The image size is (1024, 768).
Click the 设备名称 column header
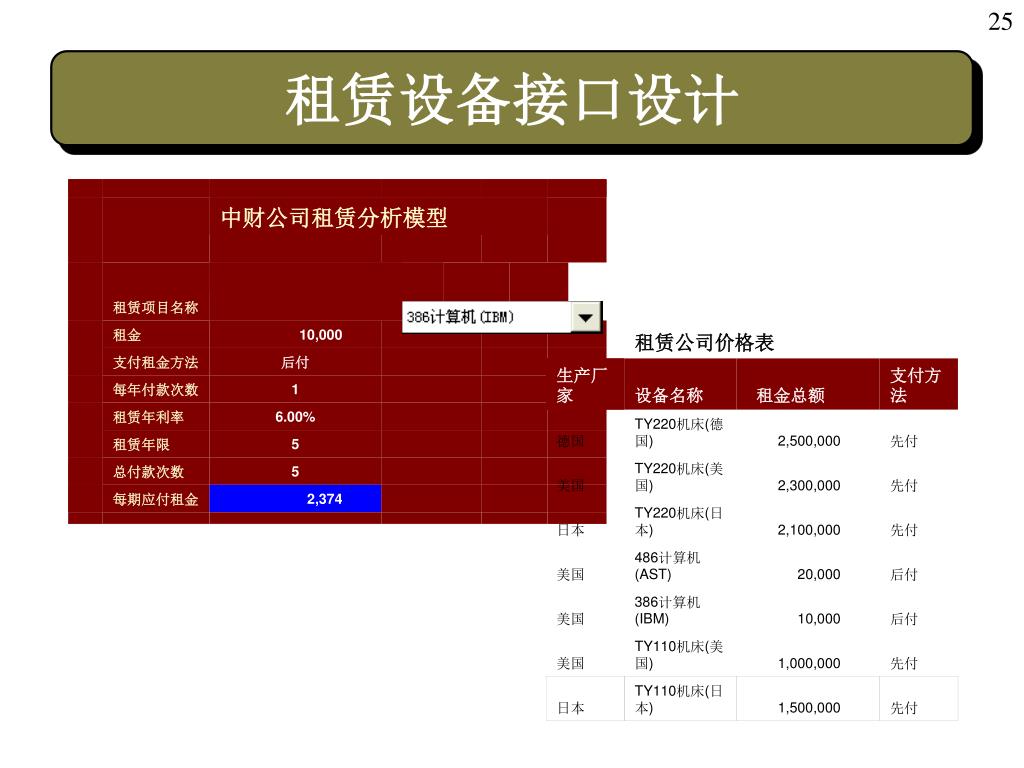669,395
